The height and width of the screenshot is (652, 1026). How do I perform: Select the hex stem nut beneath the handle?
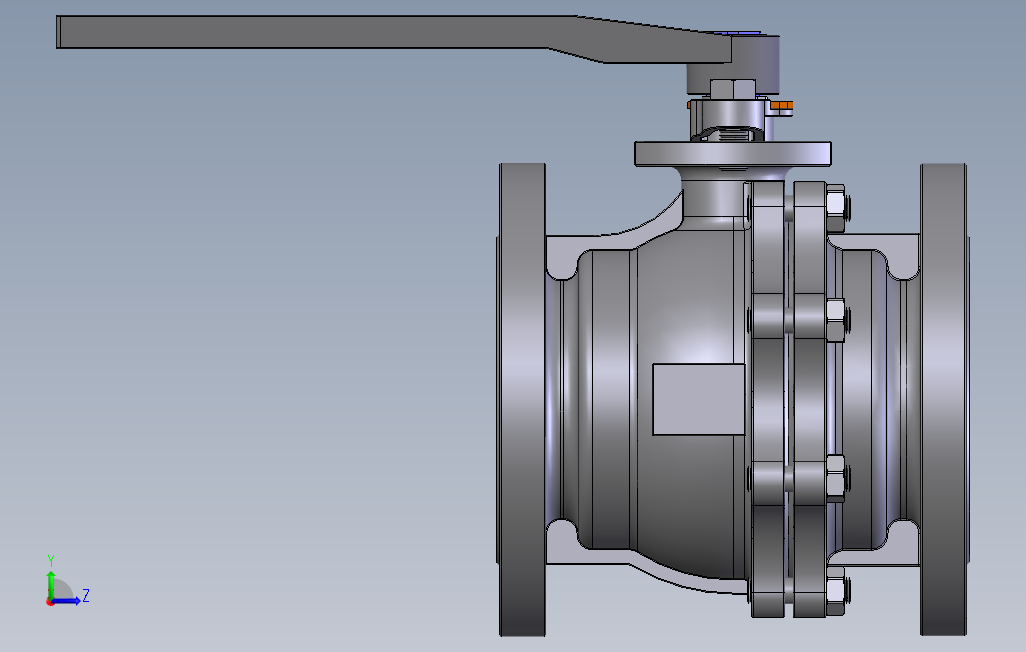(733, 89)
